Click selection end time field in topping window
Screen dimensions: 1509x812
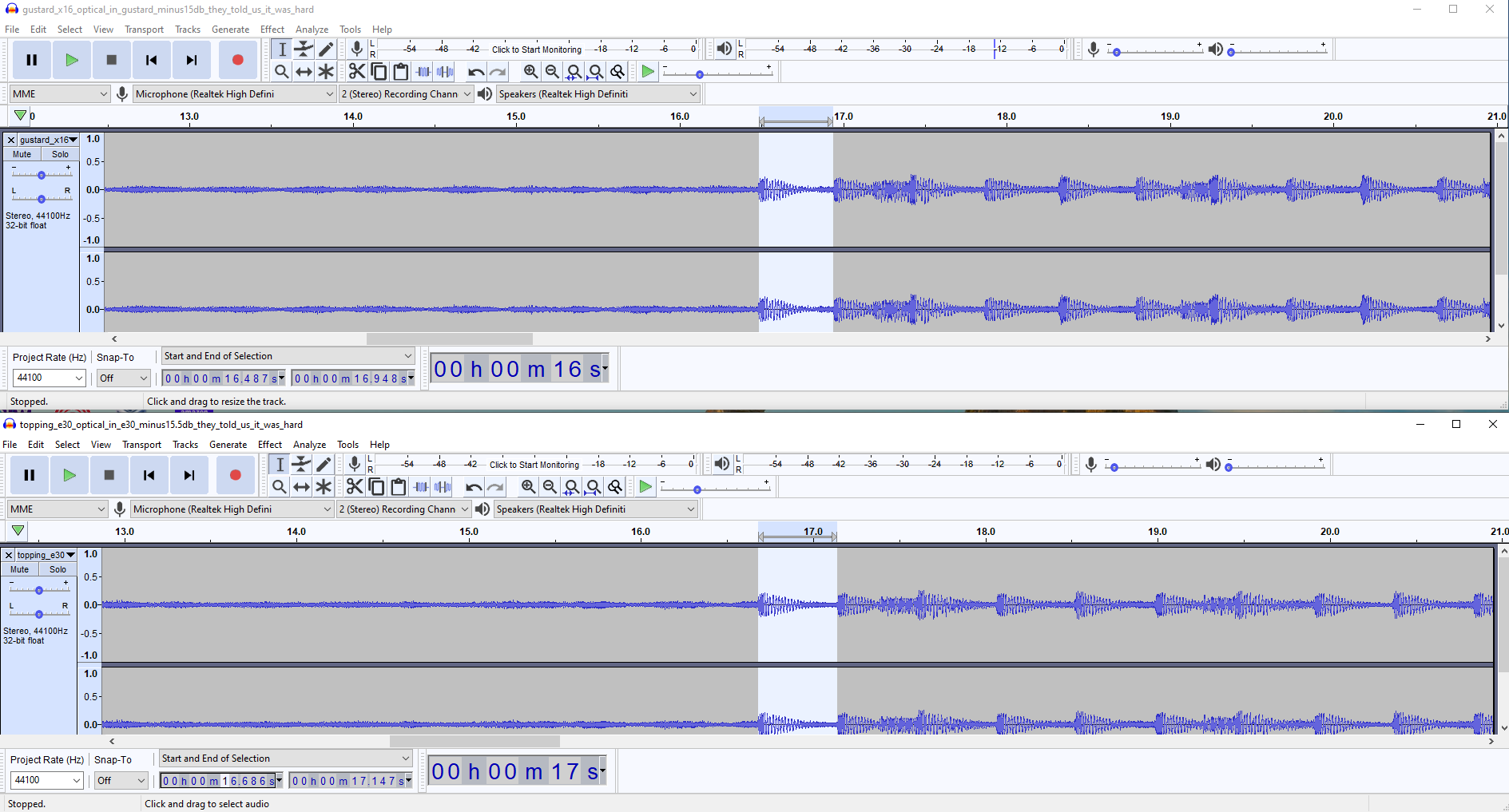351,781
